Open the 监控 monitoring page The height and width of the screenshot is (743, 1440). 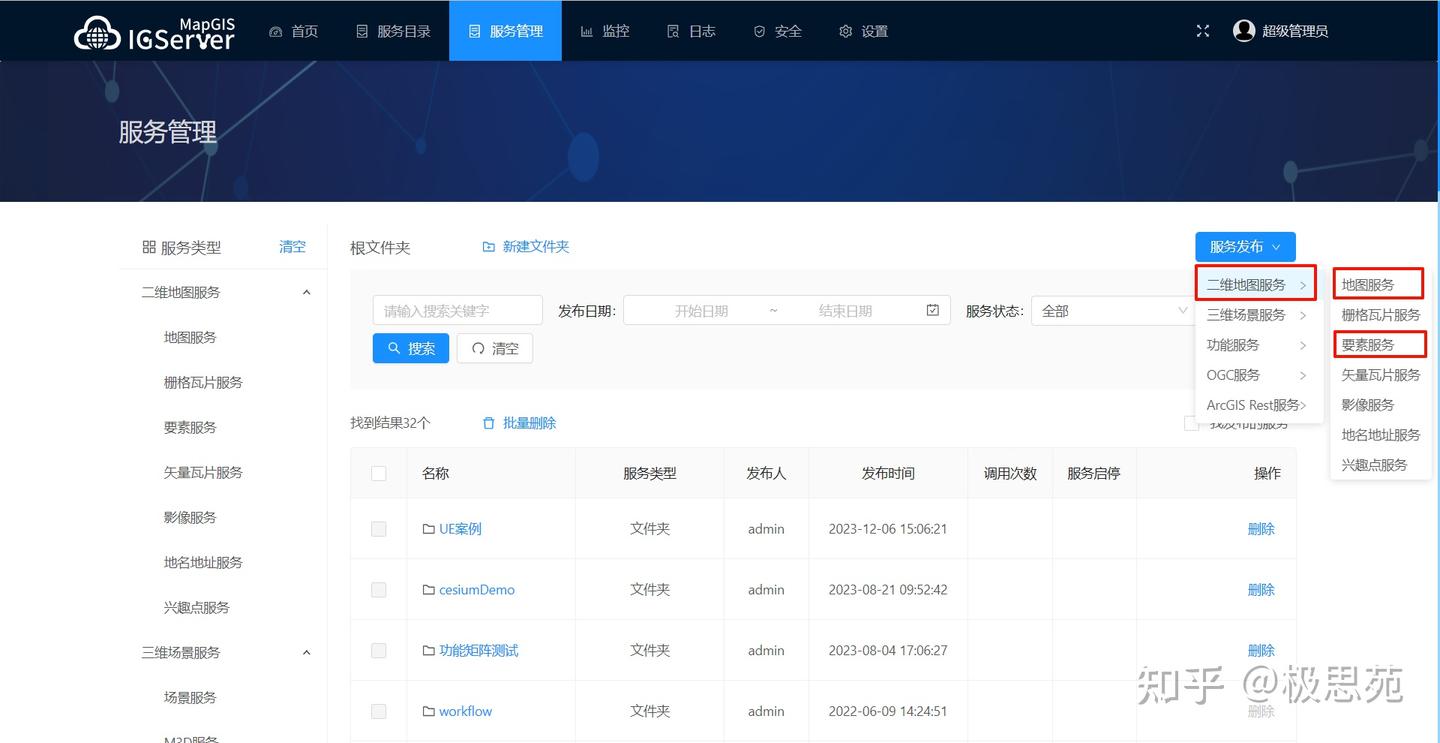pos(604,31)
